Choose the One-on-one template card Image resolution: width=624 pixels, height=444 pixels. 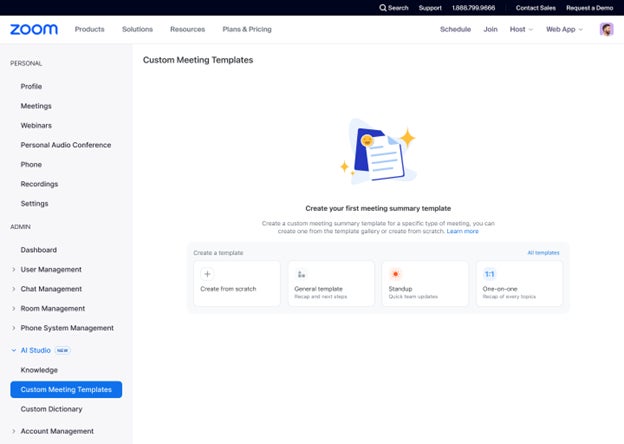(x=519, y=283)
